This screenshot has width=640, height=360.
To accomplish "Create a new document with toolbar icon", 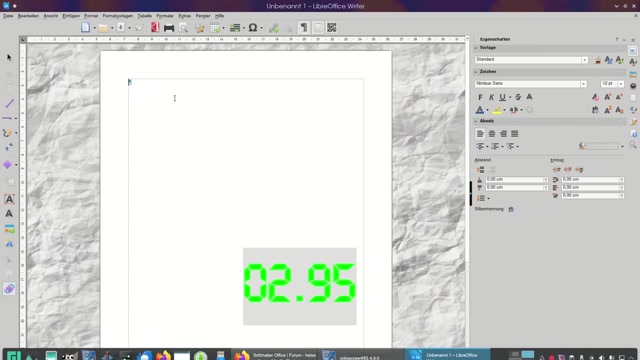I will (85, 27).
